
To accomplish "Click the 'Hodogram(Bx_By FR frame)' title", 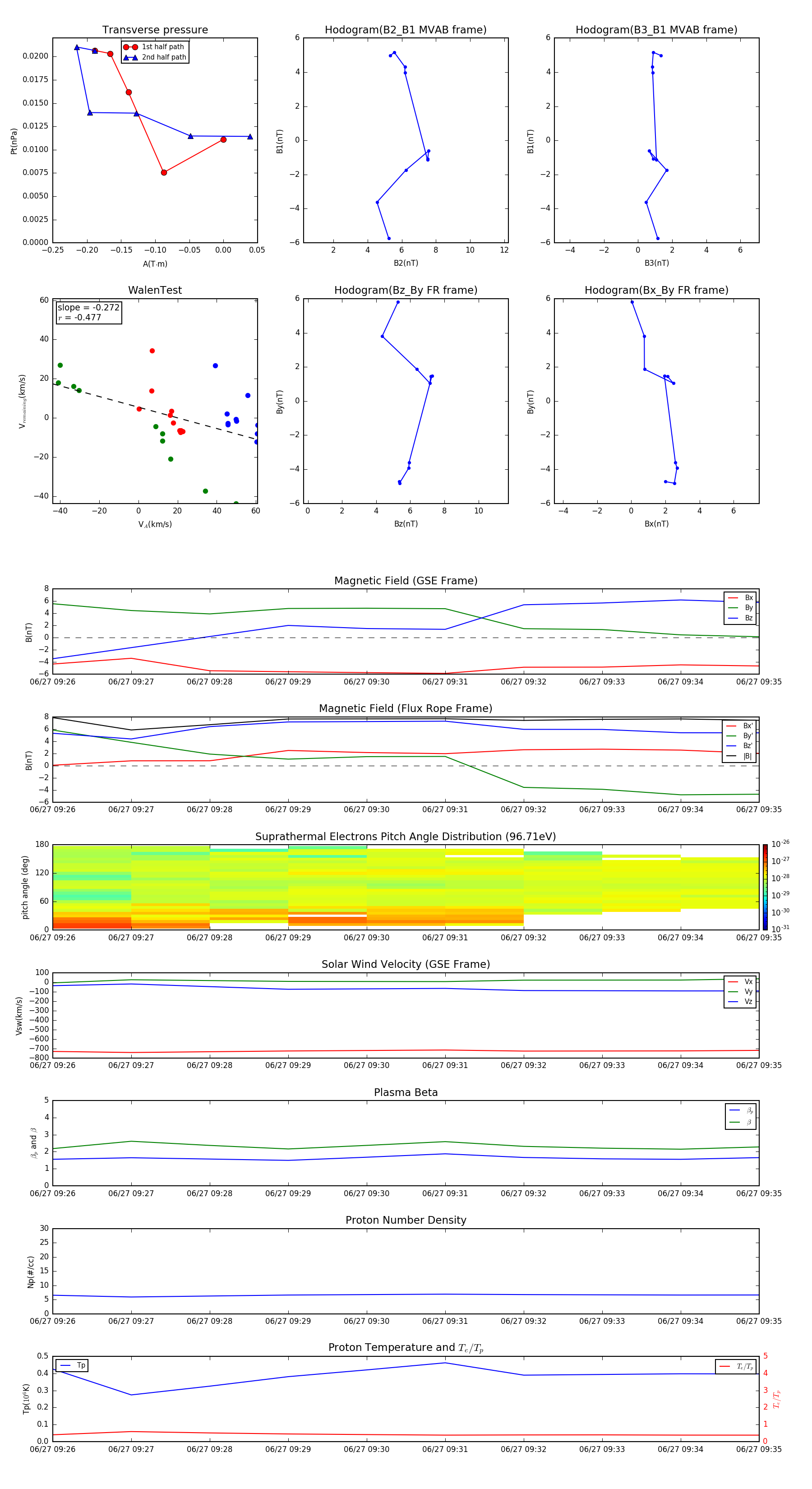I will [x=656, y=290].
